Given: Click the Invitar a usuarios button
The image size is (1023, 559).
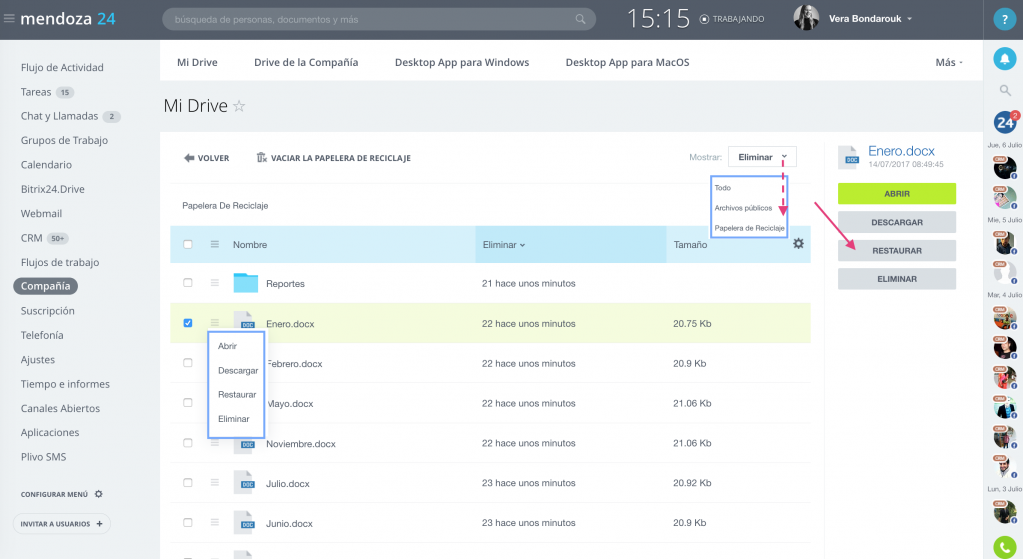Looking at the screenshot, I should click(x=61, y=524).
